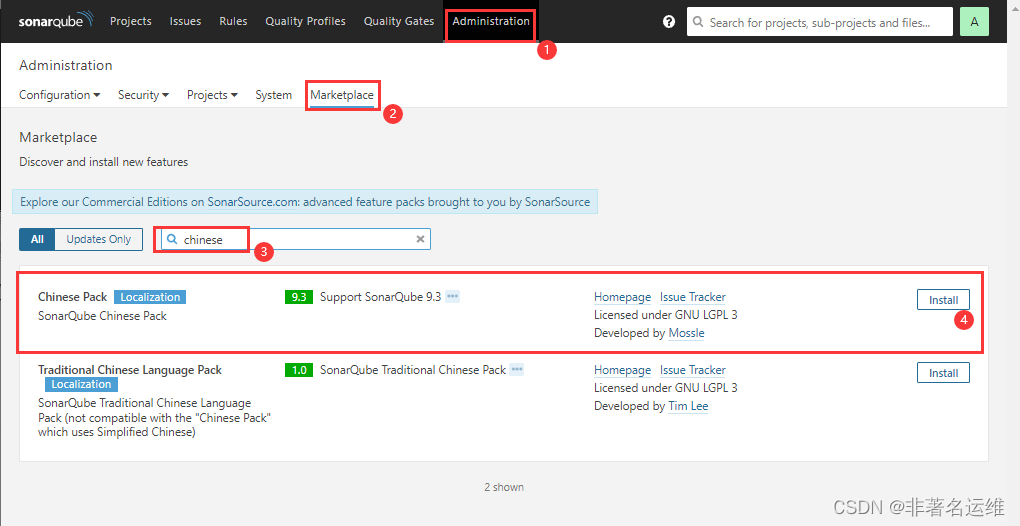Viewport: 1020px width, 526px height.
Task: Expand the Configuration dropdown
Action: 60,95
